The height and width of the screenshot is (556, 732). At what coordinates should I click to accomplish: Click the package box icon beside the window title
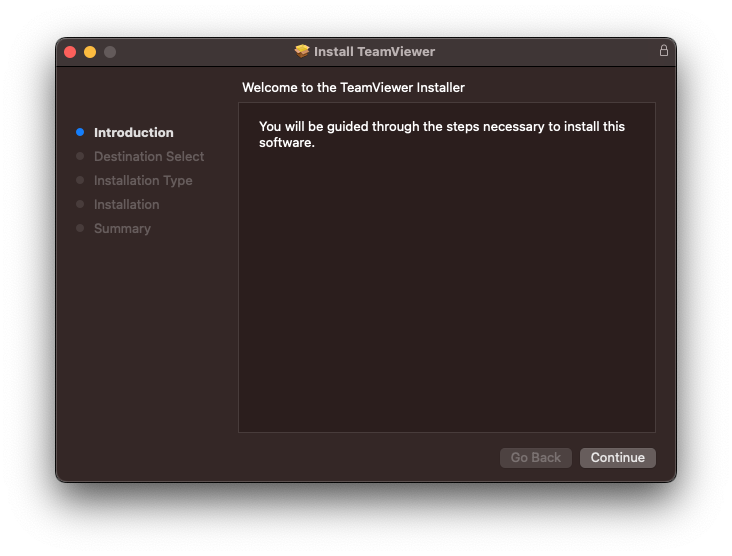pos(302,51)
